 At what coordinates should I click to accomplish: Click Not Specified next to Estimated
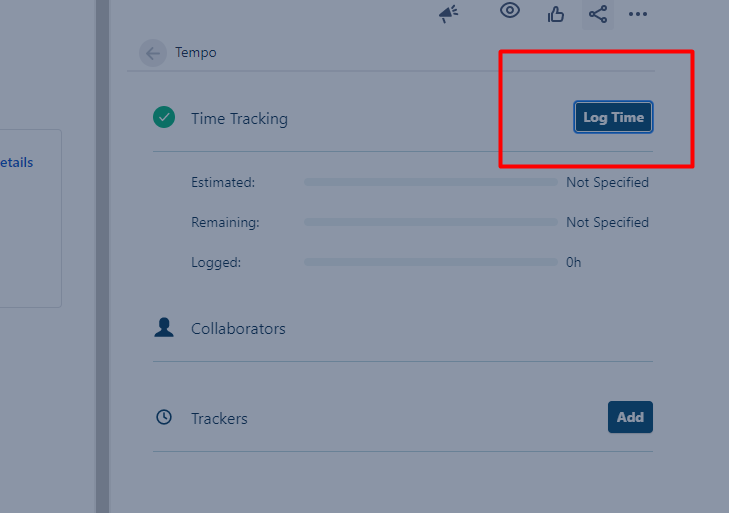coord(607,182)
